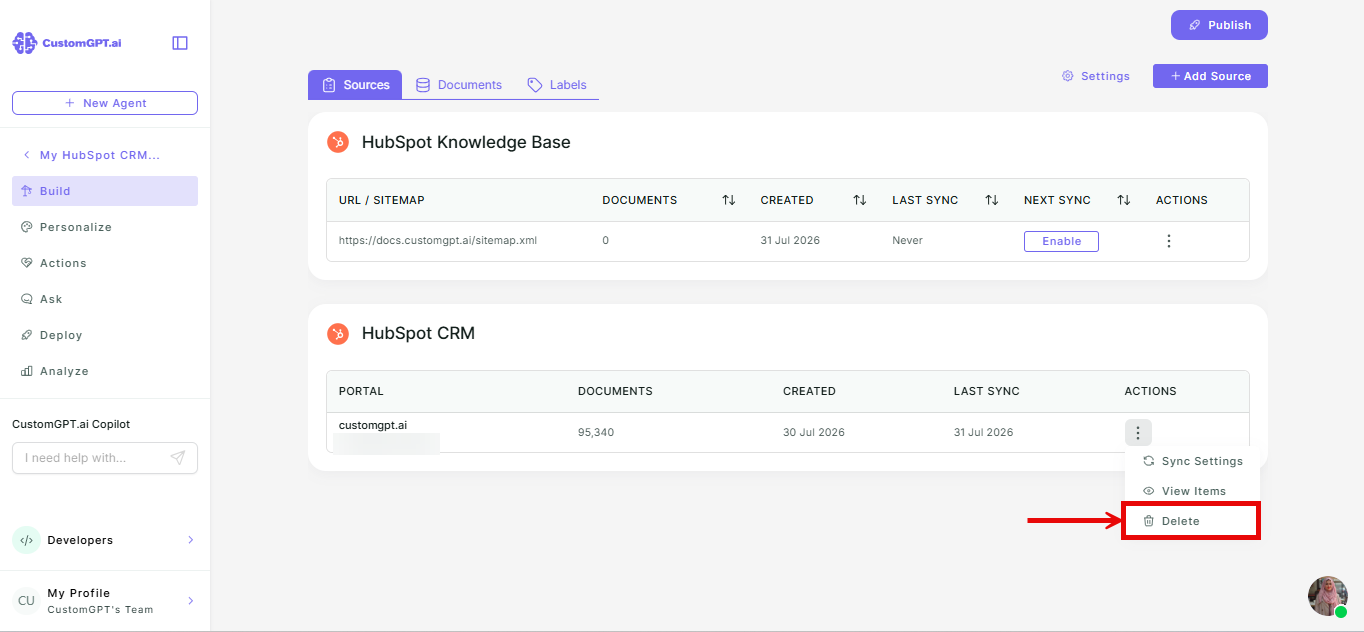Collapse the sidebar panel toggle icon
Viewport: 1364px width, 632px height.
click(x=180, y=43)
